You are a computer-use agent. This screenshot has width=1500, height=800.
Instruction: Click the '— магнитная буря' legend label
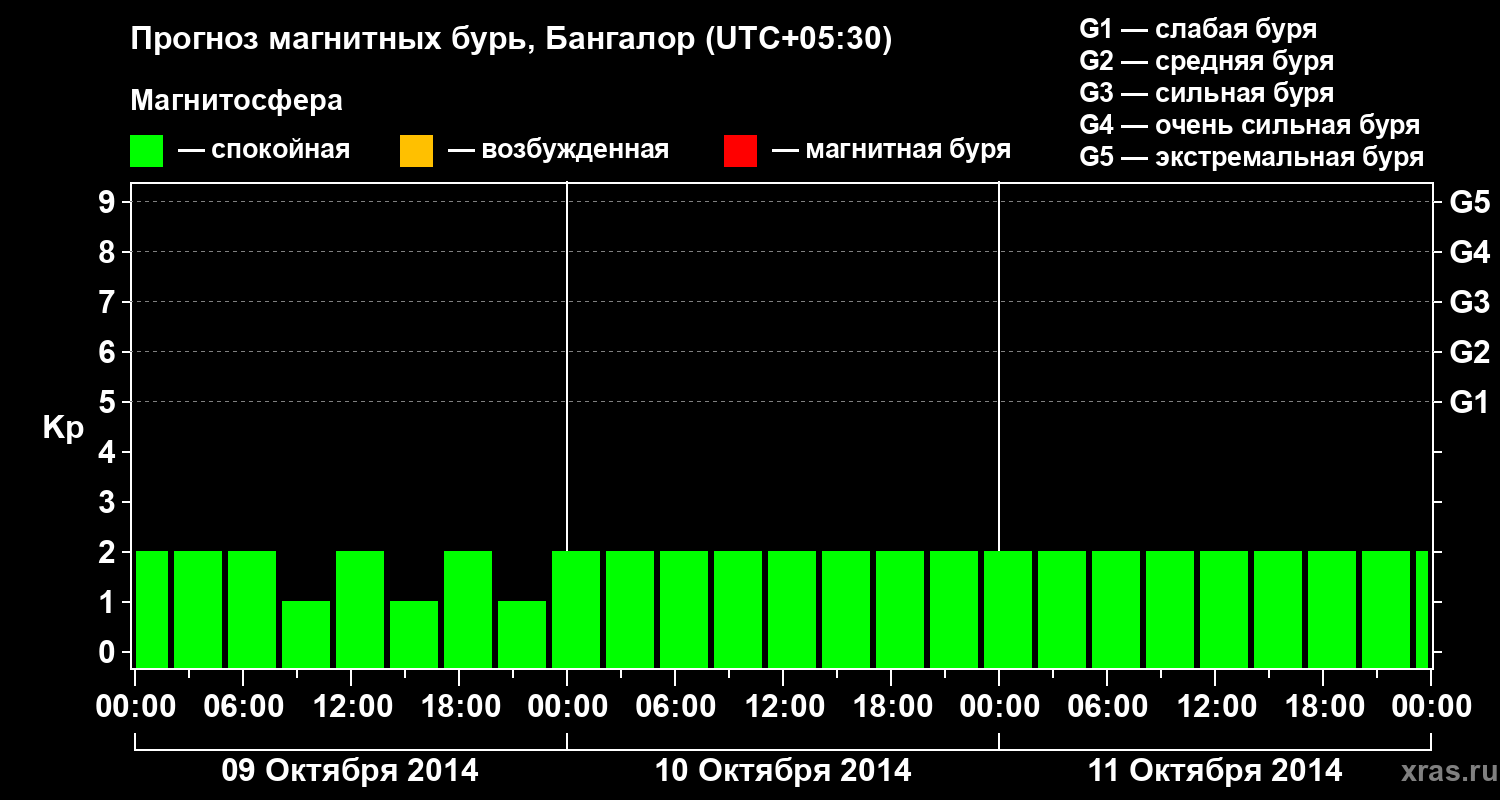point(891,150)
